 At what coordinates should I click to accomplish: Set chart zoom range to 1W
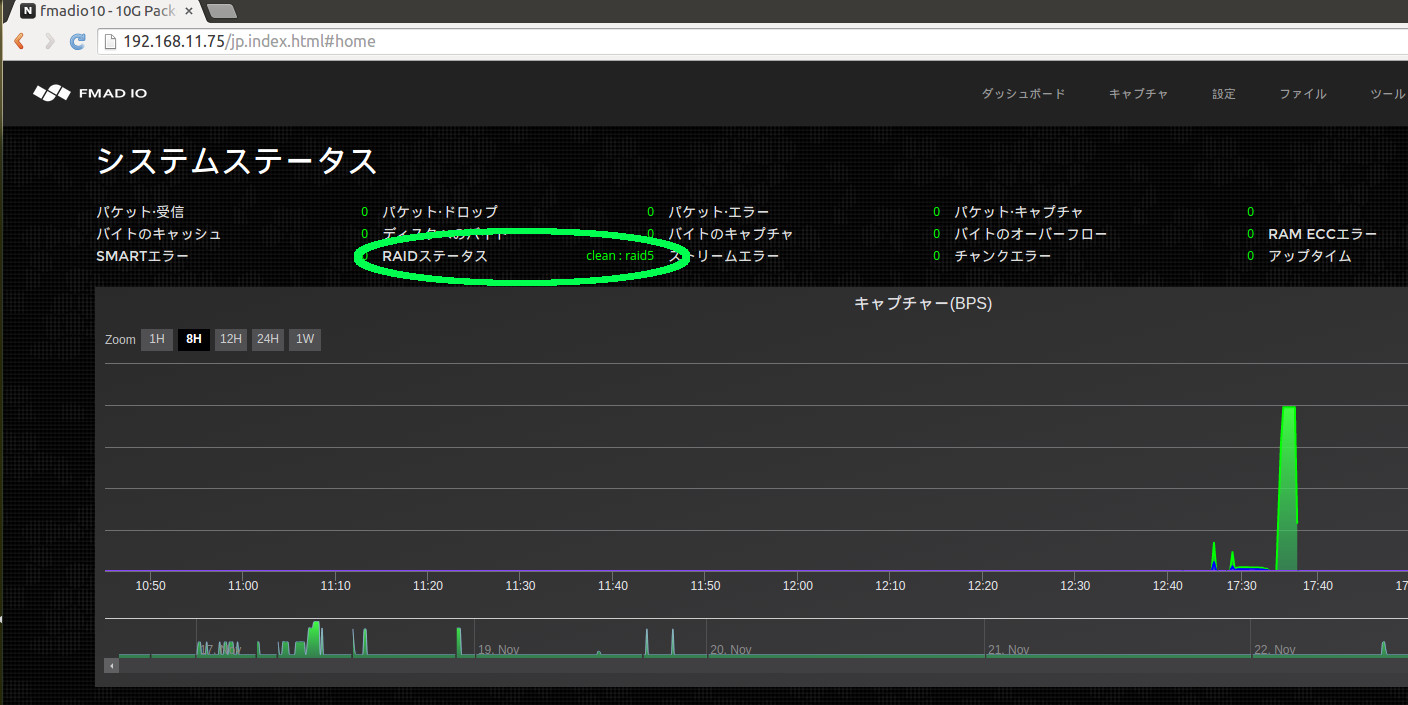304,339
